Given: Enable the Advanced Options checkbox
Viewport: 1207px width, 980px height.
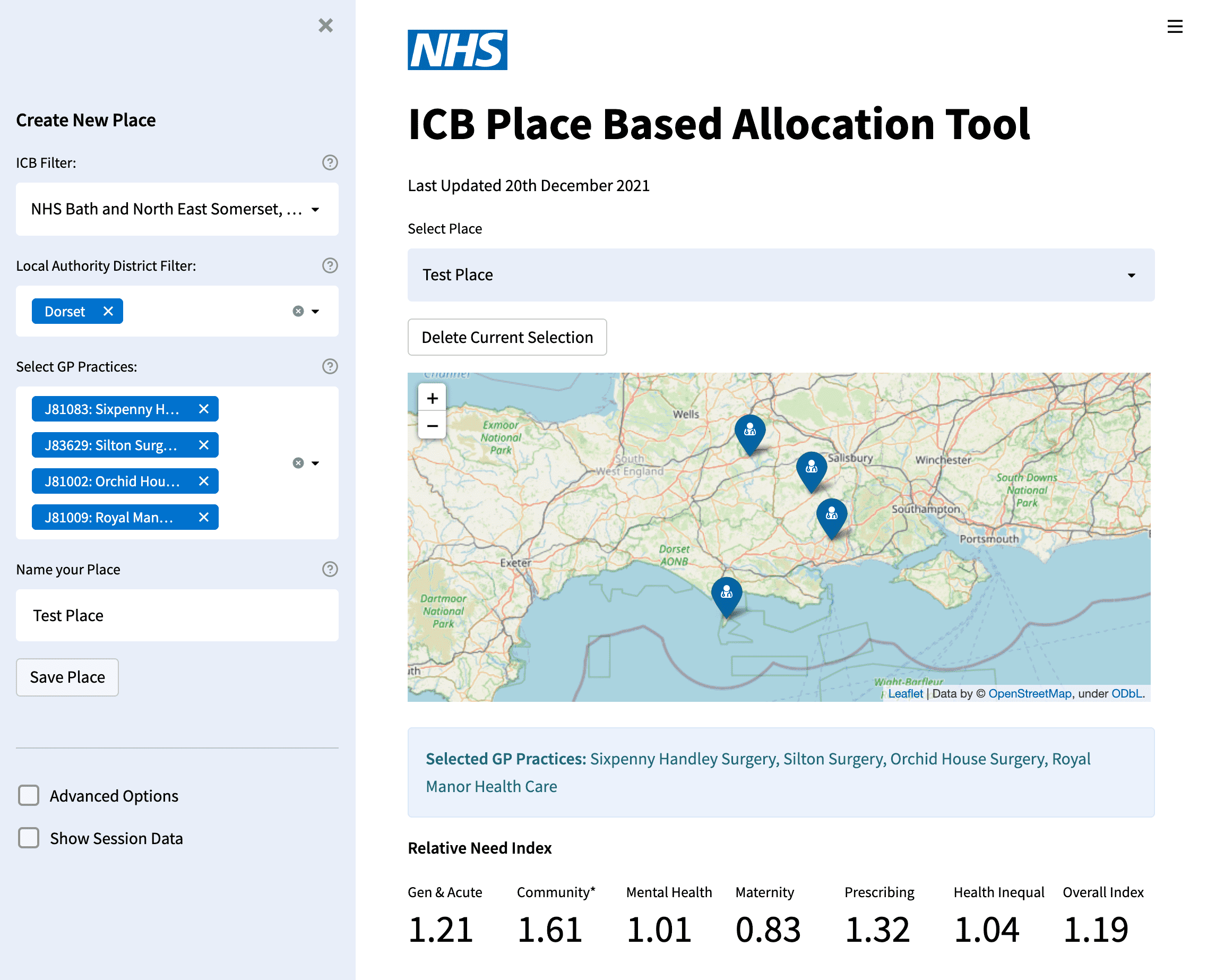Looking at the screenshot, I should pyautogui.click(x=28, y=795).
